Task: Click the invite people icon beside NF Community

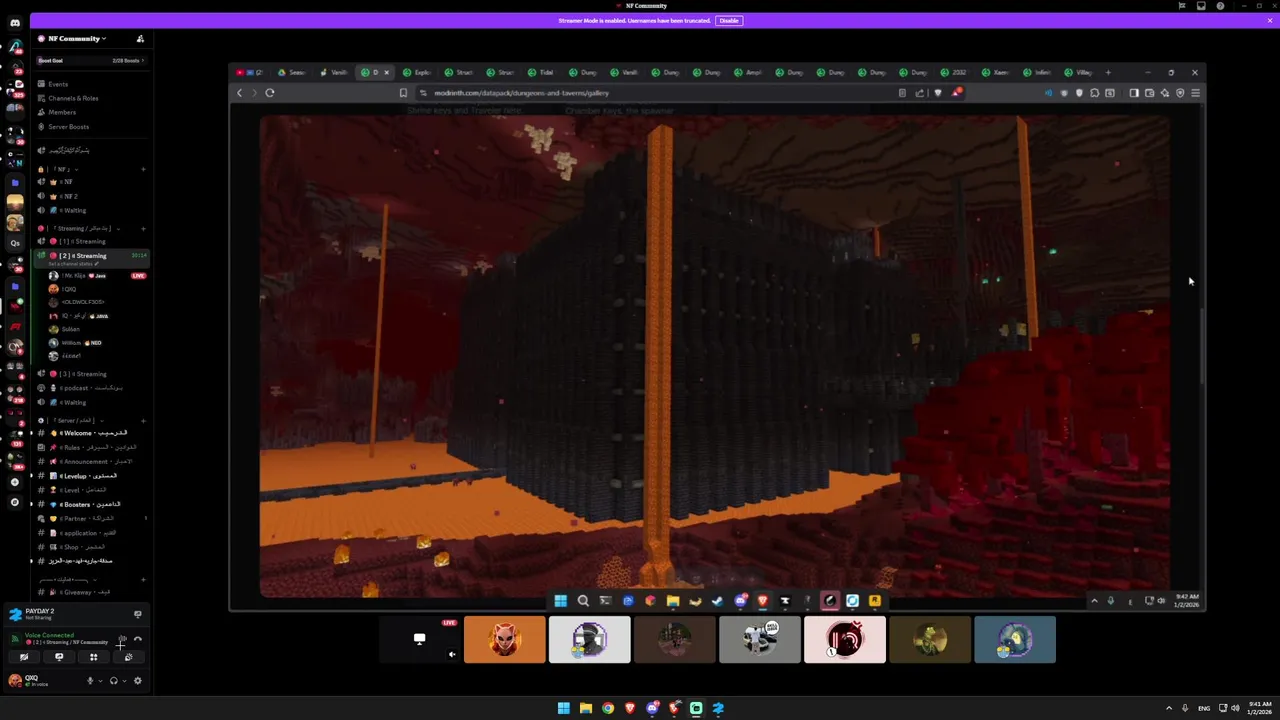Action: 140,38
